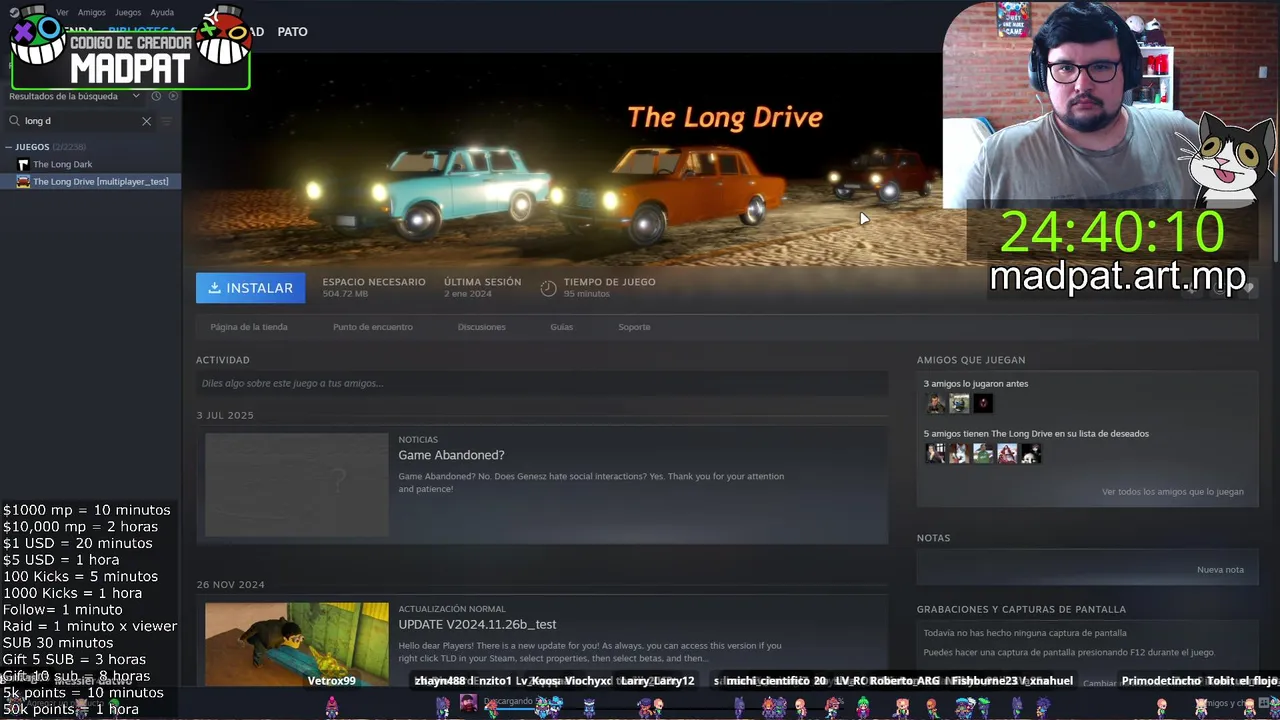Click the '26 NOV 2024' date heading
1280x720 pixels.
[230, 584]
